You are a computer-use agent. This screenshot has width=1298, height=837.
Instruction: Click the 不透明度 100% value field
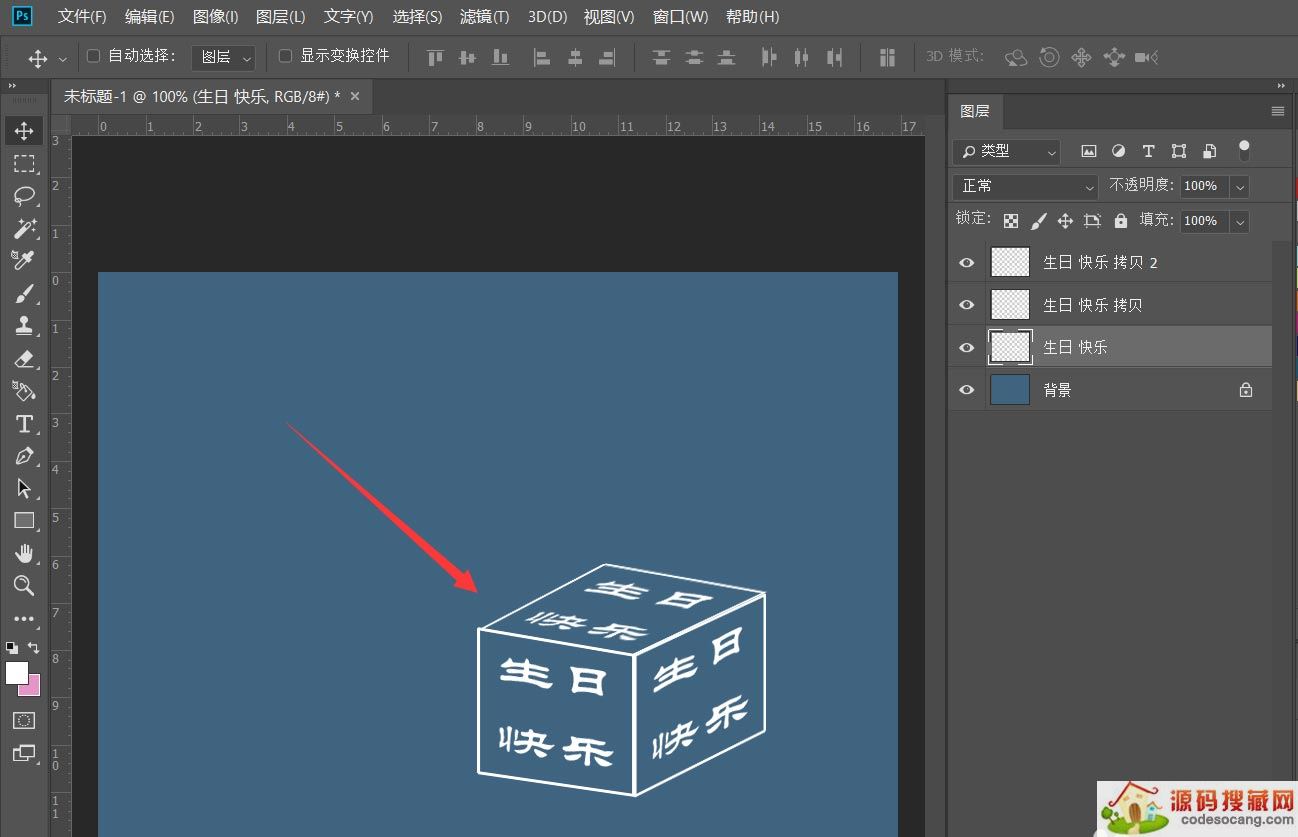pos(1204,186)
